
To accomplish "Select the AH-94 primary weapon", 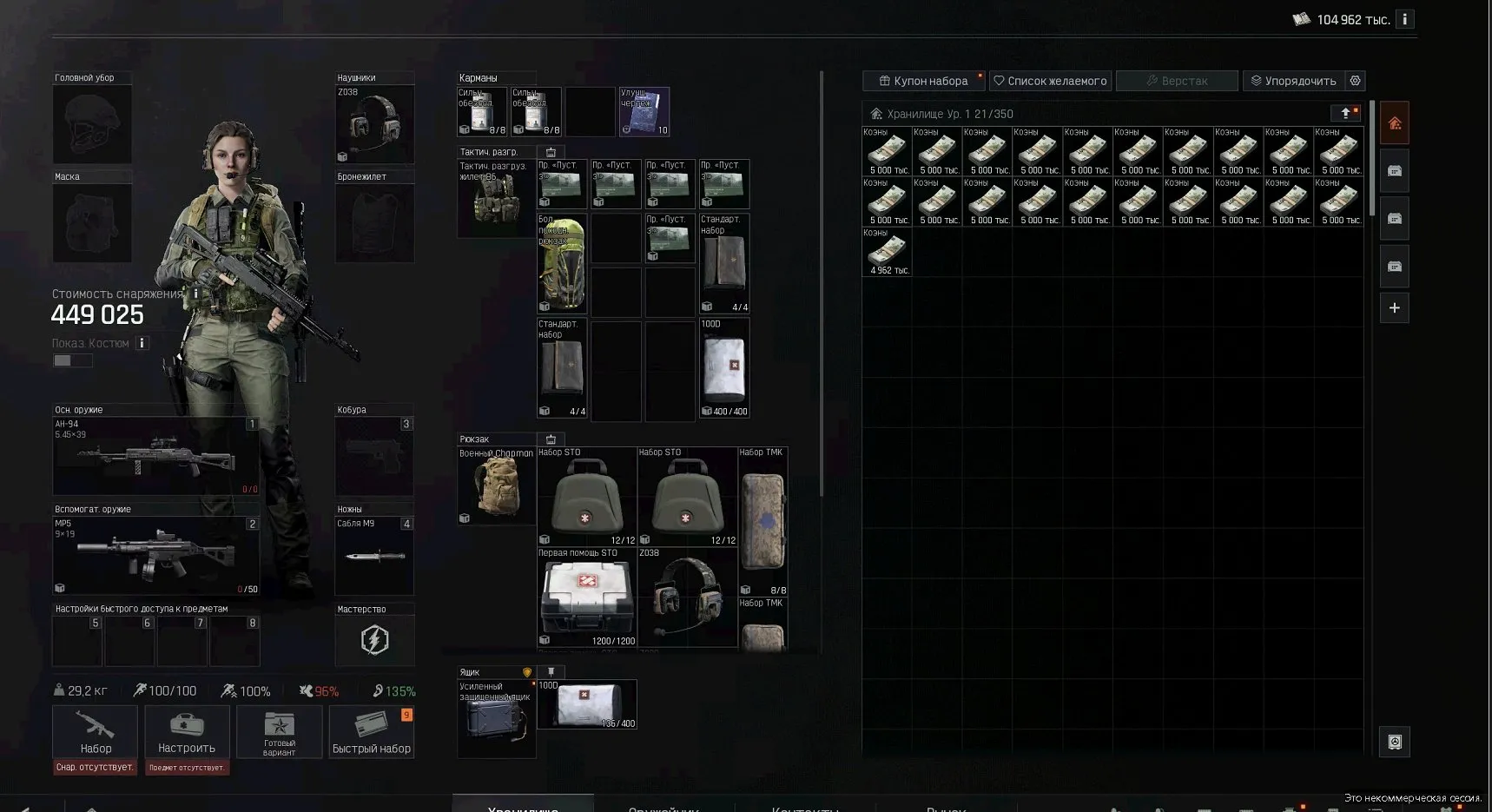I will [x=155, y=456].
